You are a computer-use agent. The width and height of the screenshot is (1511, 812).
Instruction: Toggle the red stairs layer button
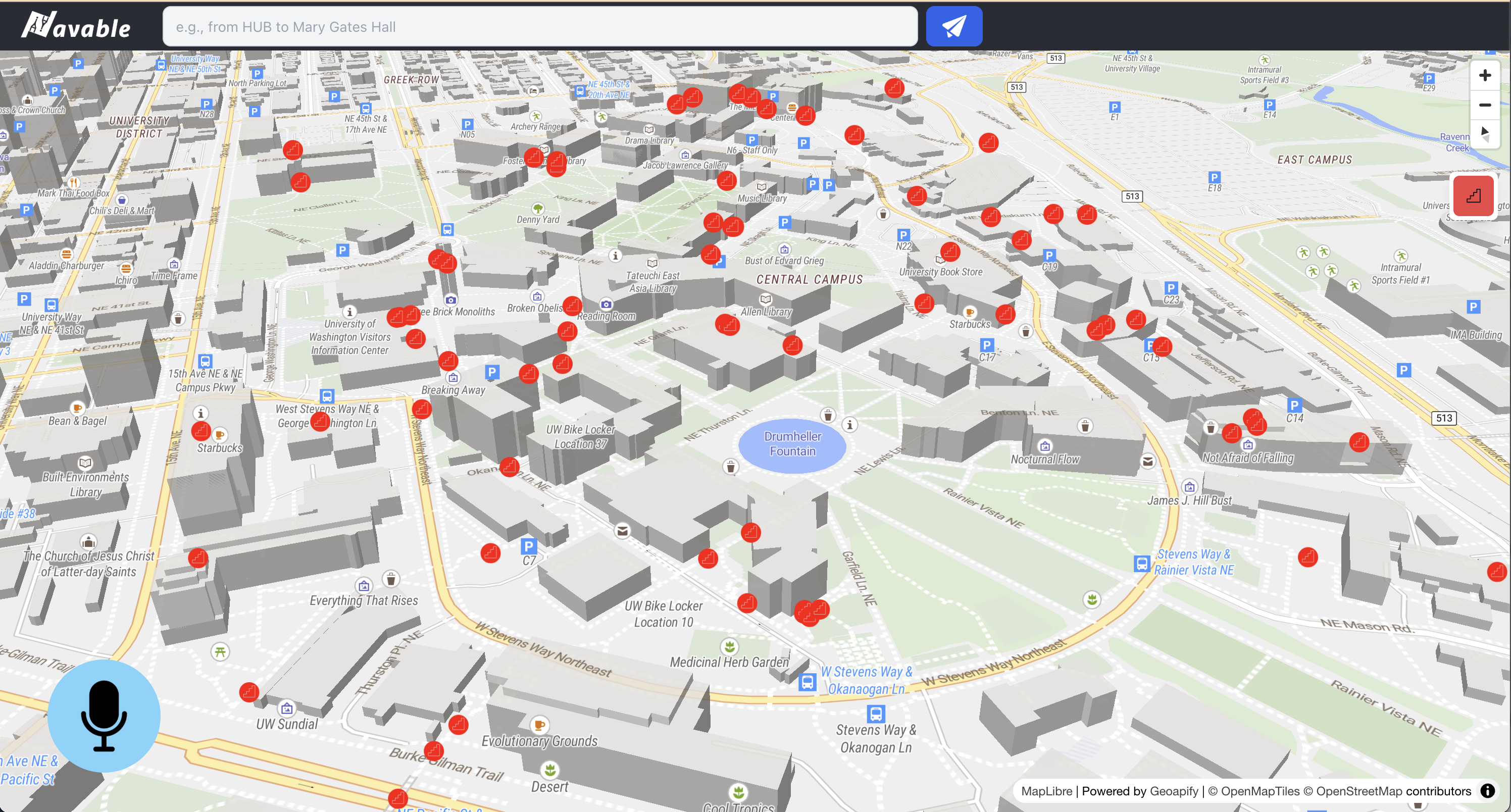point(1473,196)
